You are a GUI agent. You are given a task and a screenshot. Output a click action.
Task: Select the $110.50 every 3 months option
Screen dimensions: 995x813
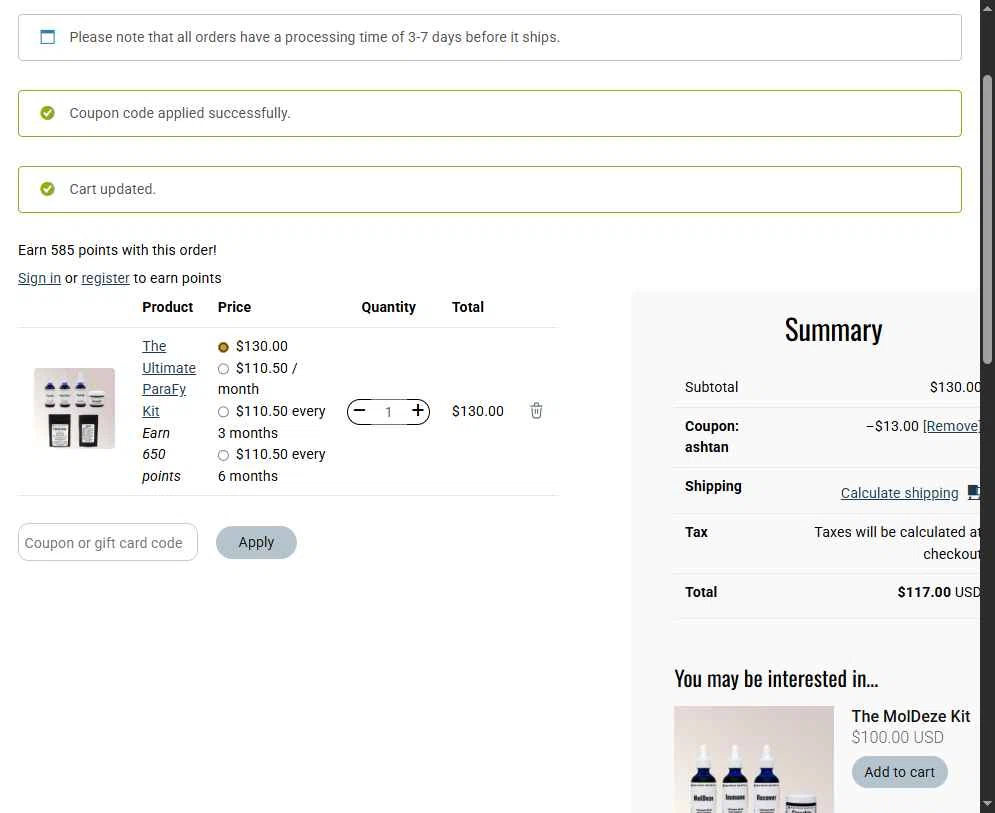[x=223, y=412]
